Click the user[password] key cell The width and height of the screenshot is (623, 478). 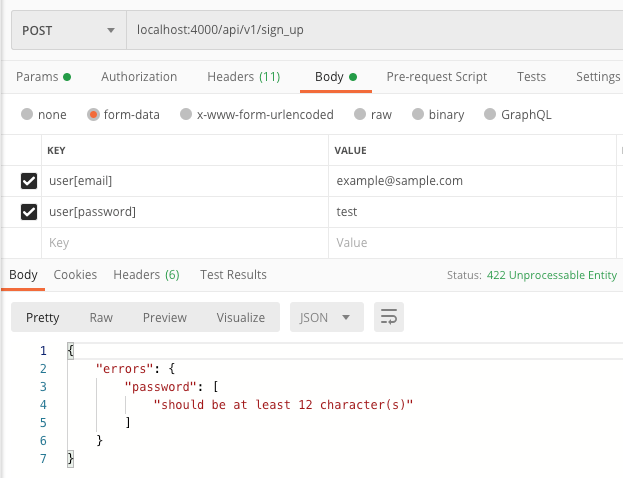tap(185, 212)
